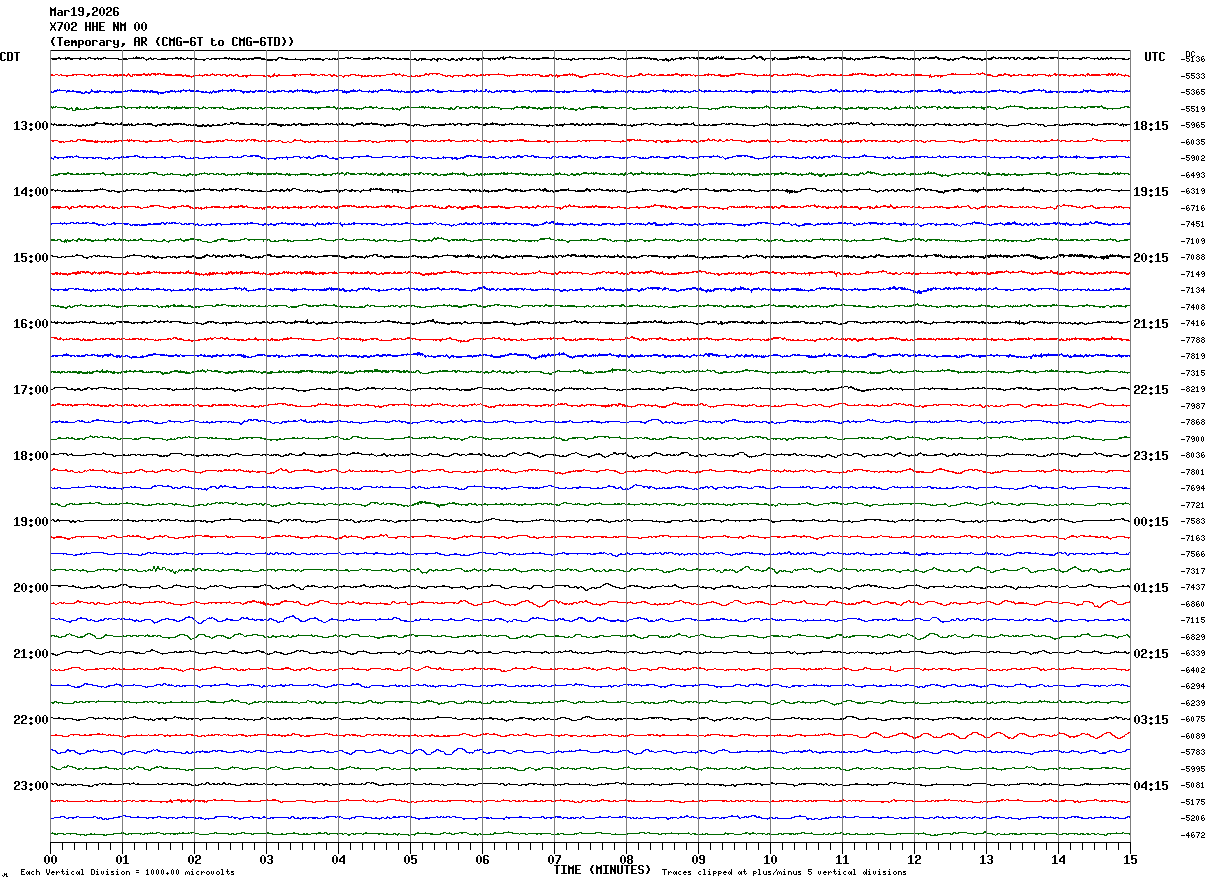Select the 'X702 HHE NM 00' station label

pos(98,27)
